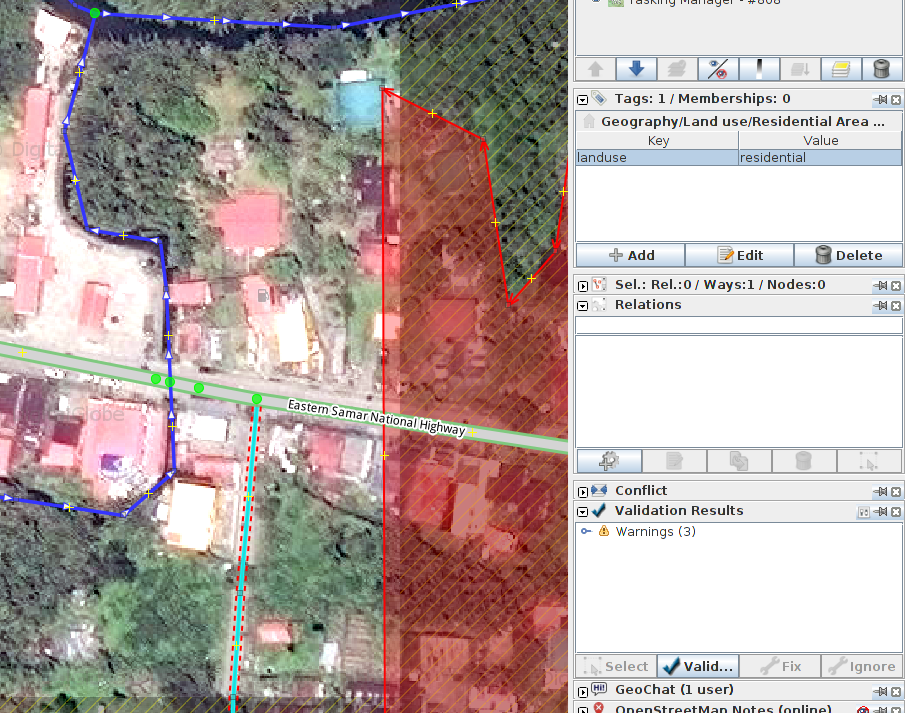Image resolution: width=905 pixels, height=713 pixels.
Task: Close the selection list panel
Action: click(x=896, y=286)
